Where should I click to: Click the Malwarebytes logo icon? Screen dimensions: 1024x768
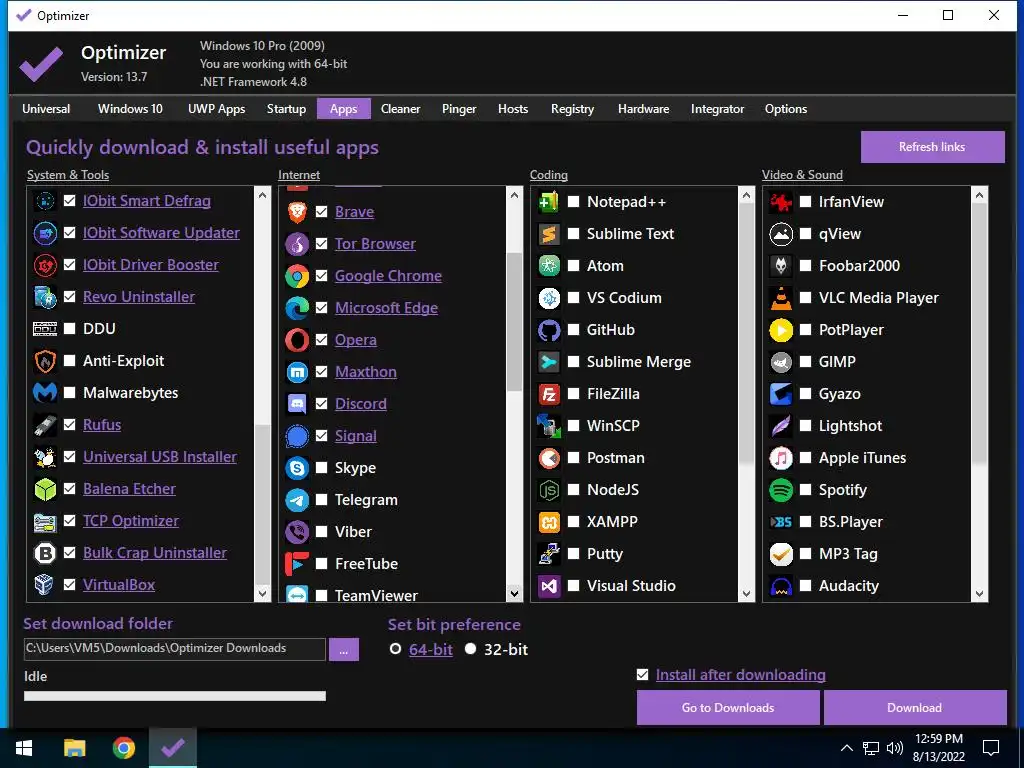(45, 393)
